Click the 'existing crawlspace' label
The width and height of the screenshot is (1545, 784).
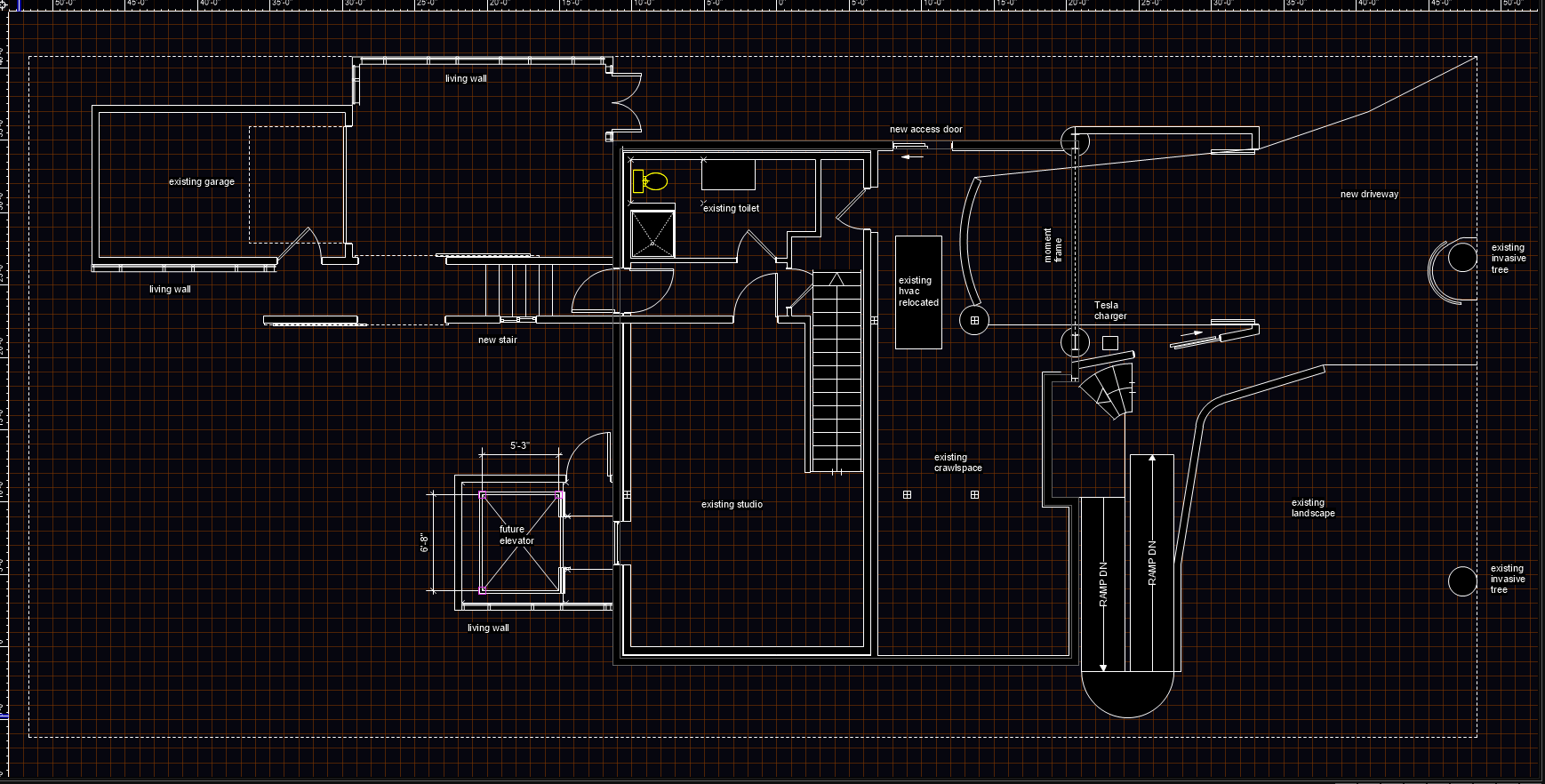click(957, 463)
